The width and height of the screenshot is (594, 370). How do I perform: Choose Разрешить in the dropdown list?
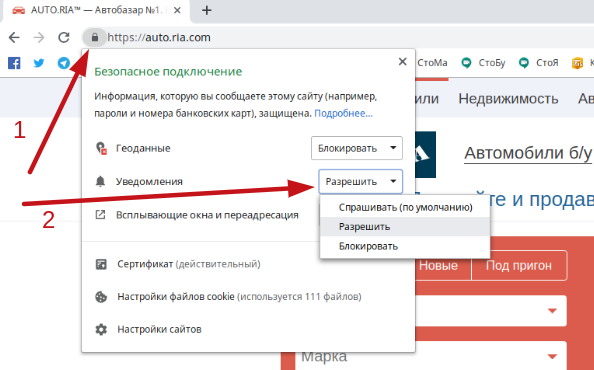pyautogui.click(x=405, y=226)
